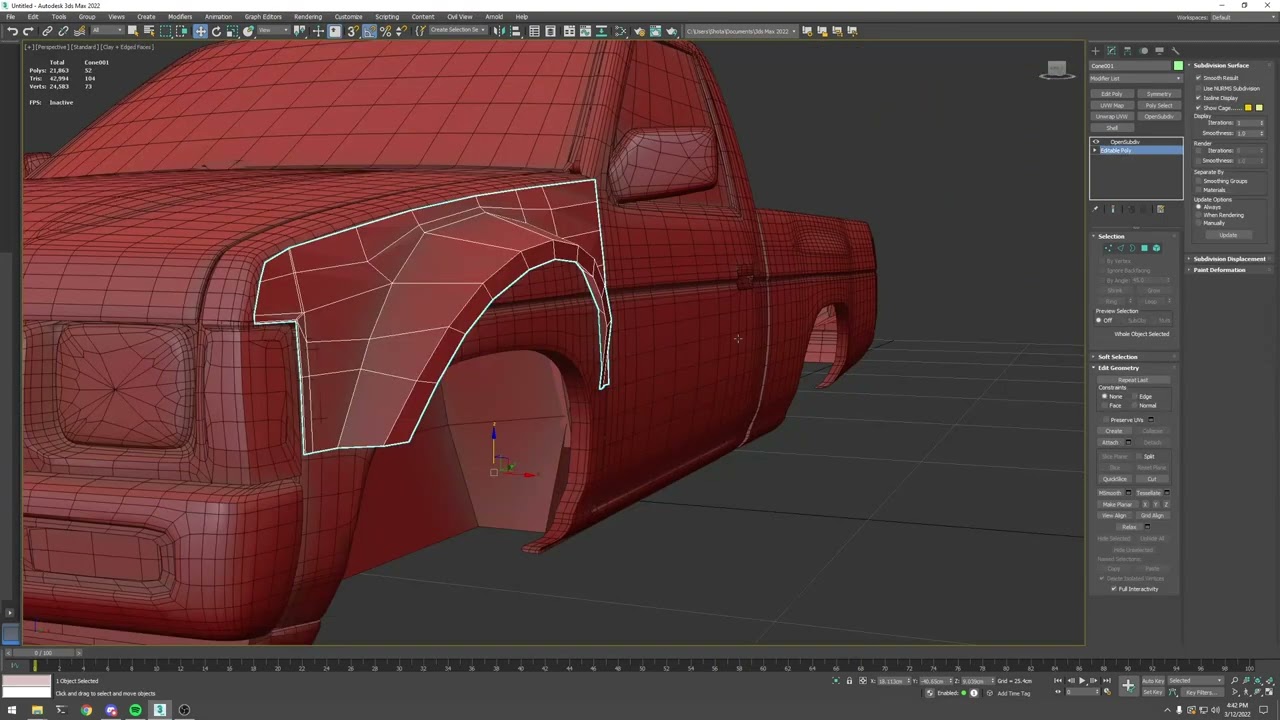The image size is (1280, 720).
Task: Toggle the Angle Snap tool
Action: point(369,31)
